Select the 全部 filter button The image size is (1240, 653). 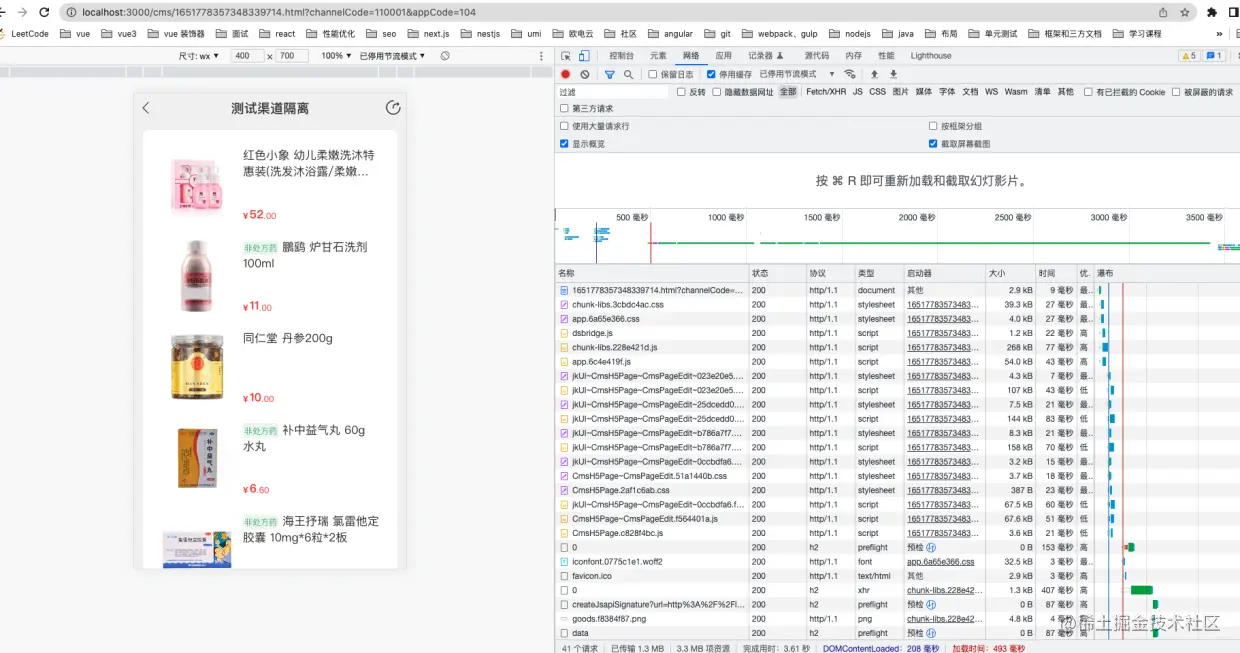pyautogui.click(x=788, y=92)
